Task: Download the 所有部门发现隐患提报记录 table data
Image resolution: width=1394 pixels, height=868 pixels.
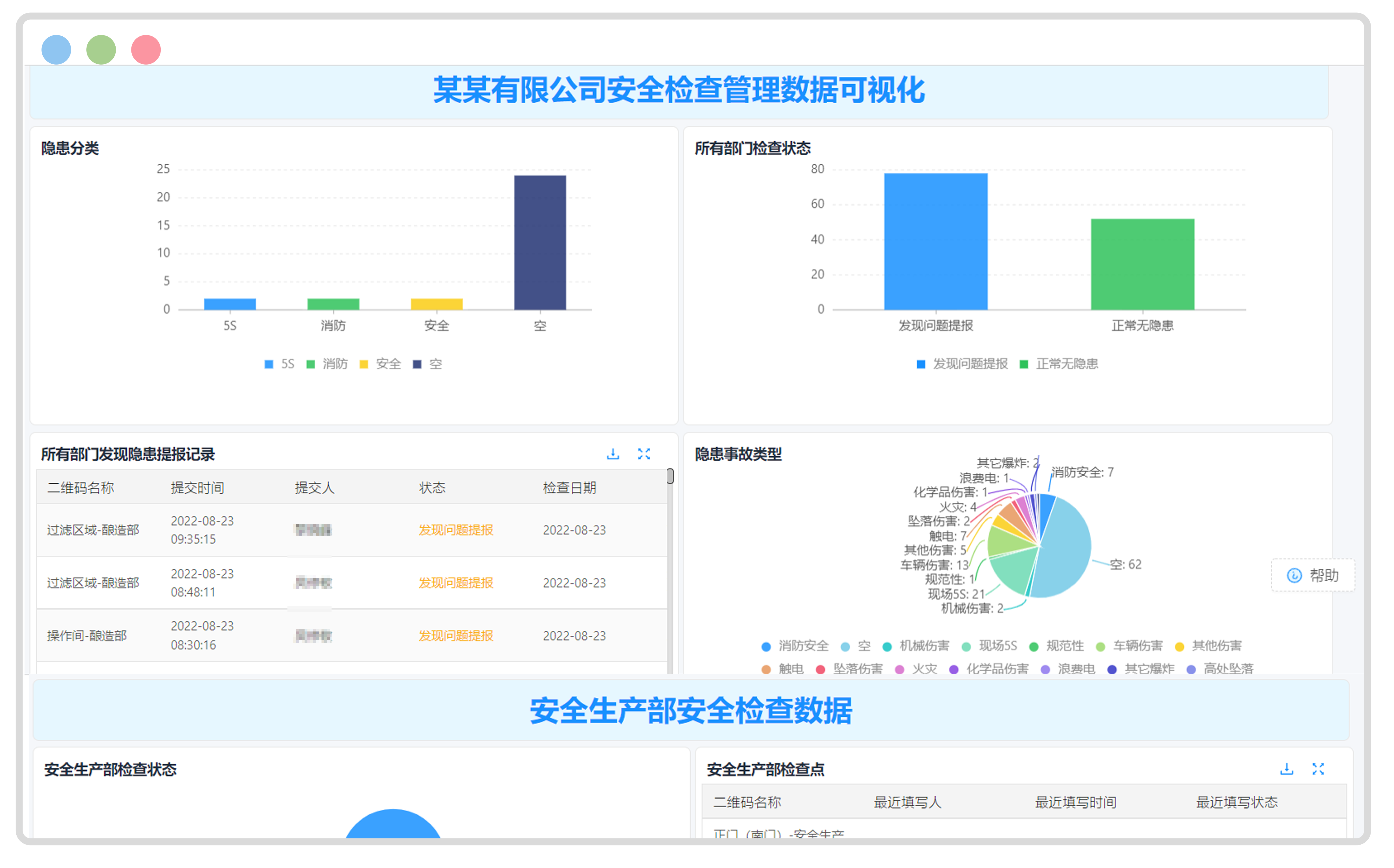Action: [x=613, y=454]
